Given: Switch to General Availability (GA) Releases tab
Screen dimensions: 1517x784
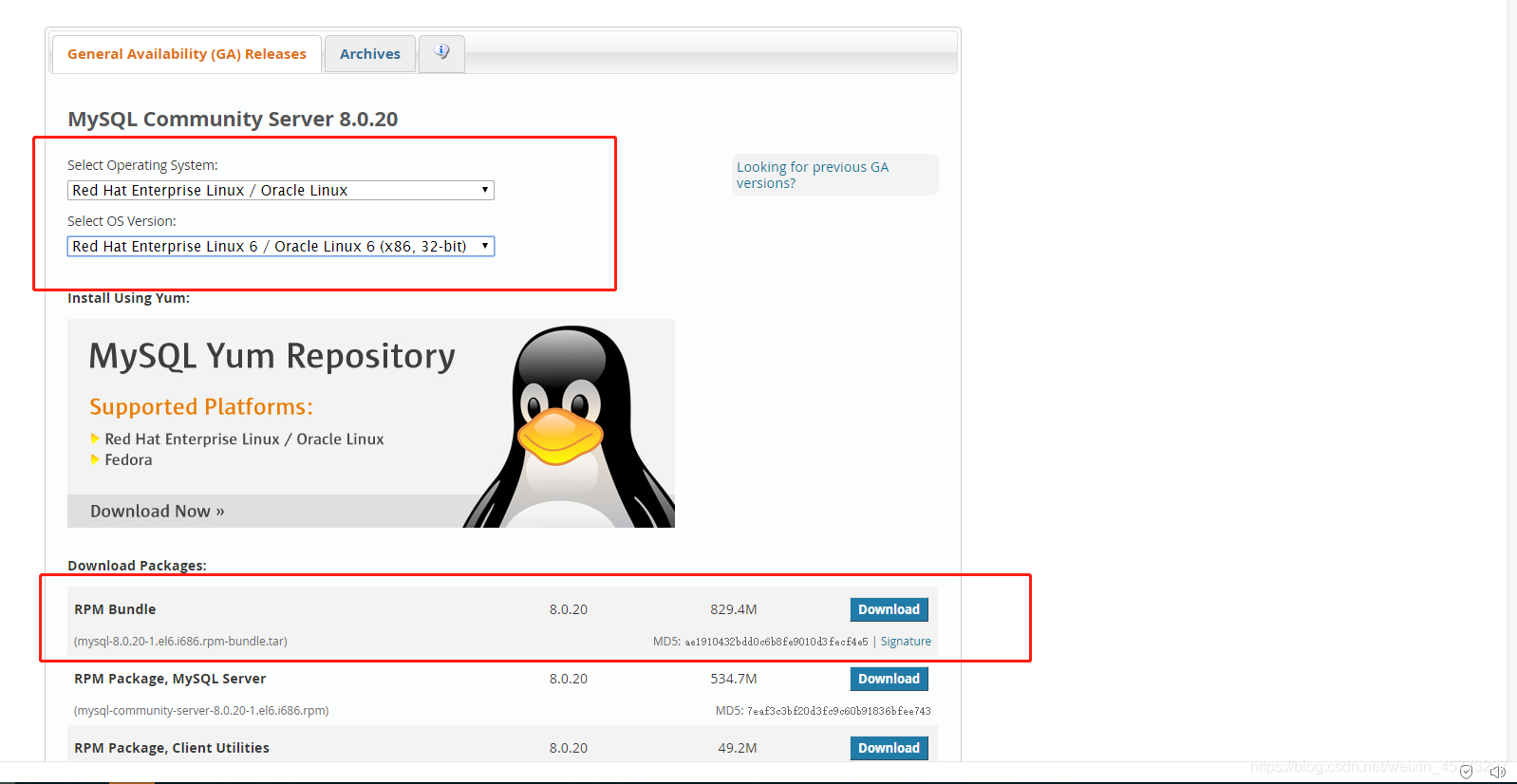Looking at the screenshot, I should (187, 54).
